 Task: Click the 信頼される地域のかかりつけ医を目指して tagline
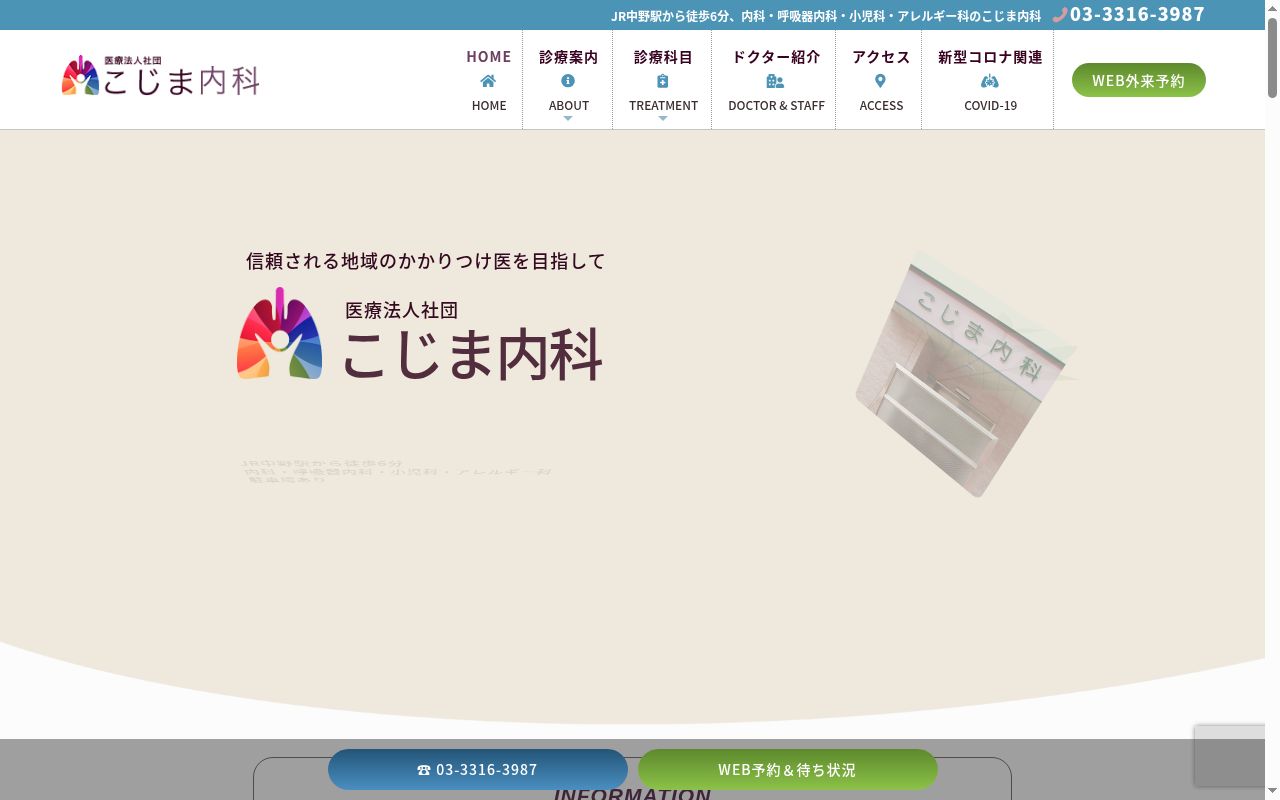click(x=426, y=261)
